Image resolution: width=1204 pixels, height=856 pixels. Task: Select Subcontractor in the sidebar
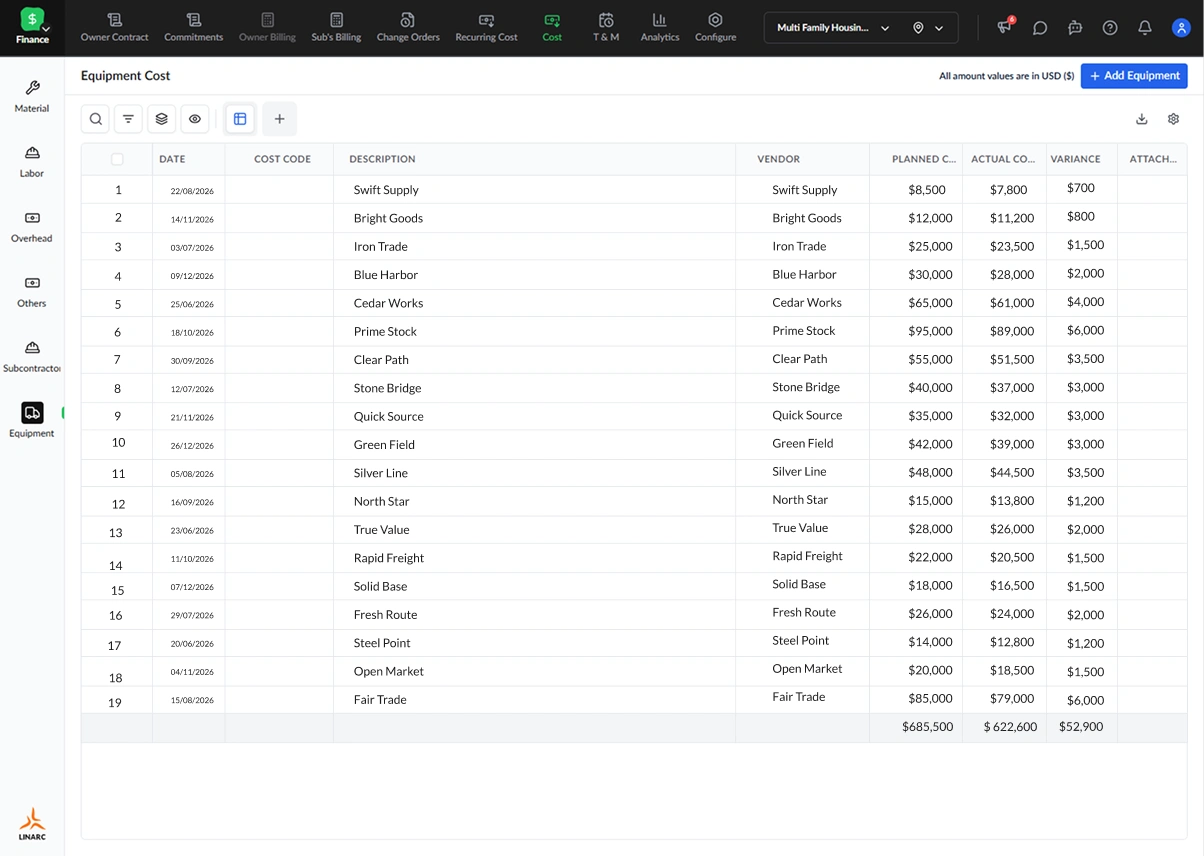coord(32,356)
